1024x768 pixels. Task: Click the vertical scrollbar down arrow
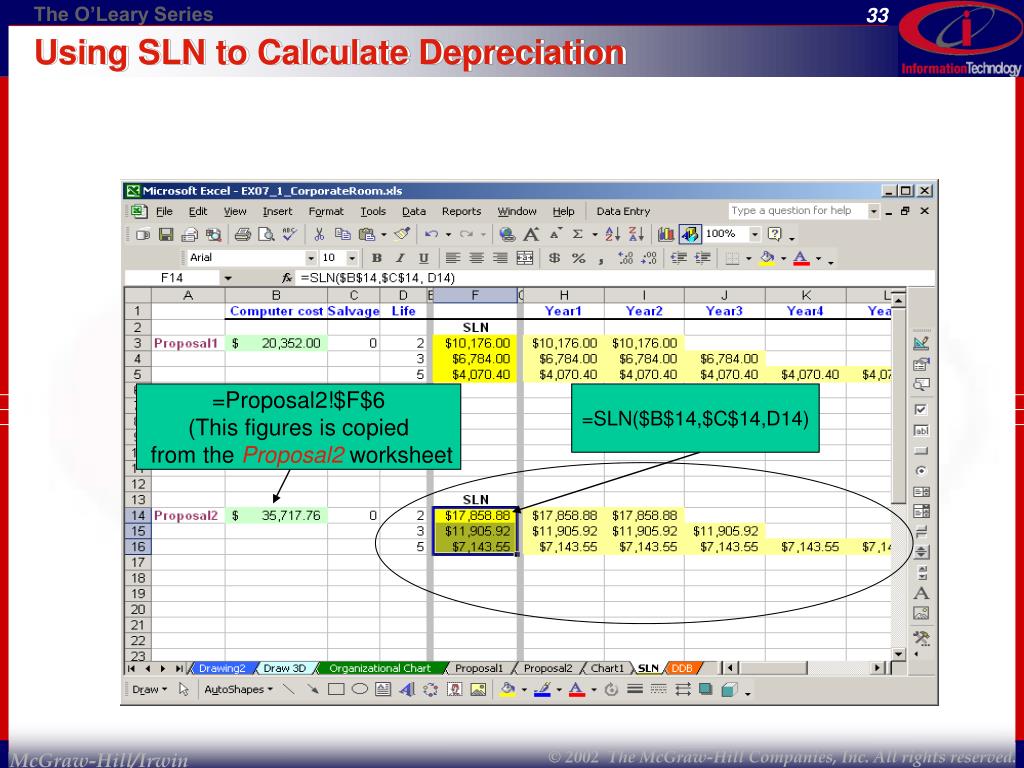pos(899,654)
